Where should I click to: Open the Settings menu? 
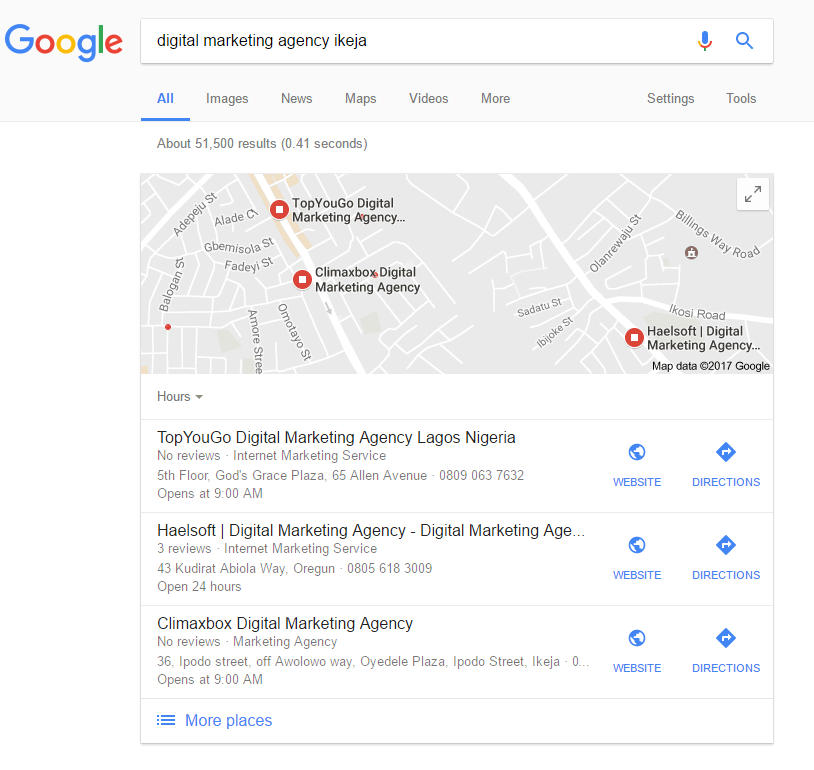pos(670,99)
